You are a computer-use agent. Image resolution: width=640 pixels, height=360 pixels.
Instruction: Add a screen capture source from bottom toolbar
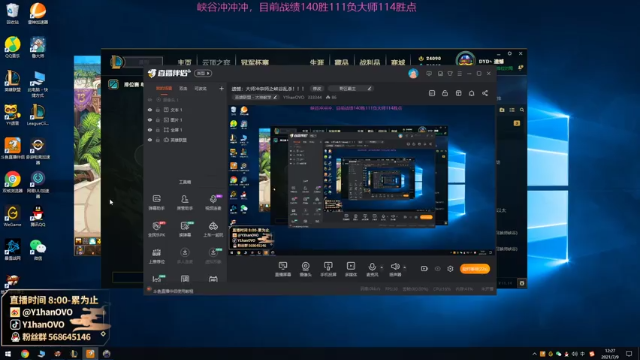pyautogui.click(x=283, y=269)
